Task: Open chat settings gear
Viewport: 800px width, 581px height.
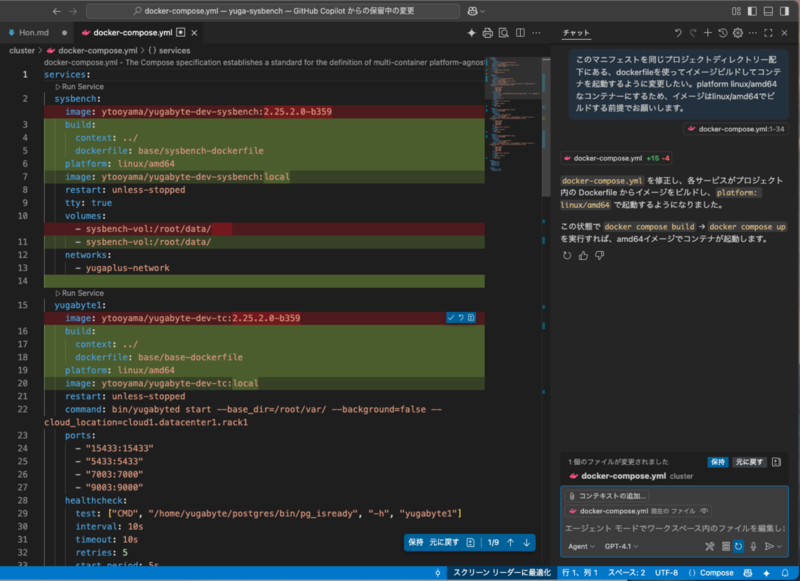Action: pos(738,33)
